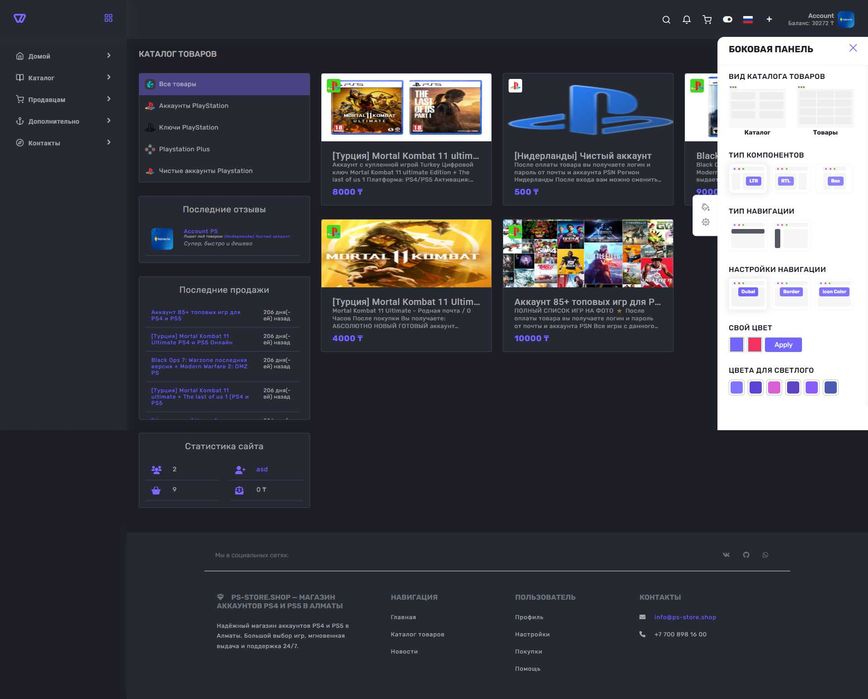The width and height of the screenshot is (868, 699).
Task: Click the Дополнительно anchor icon
Action: tap(20, 121)
